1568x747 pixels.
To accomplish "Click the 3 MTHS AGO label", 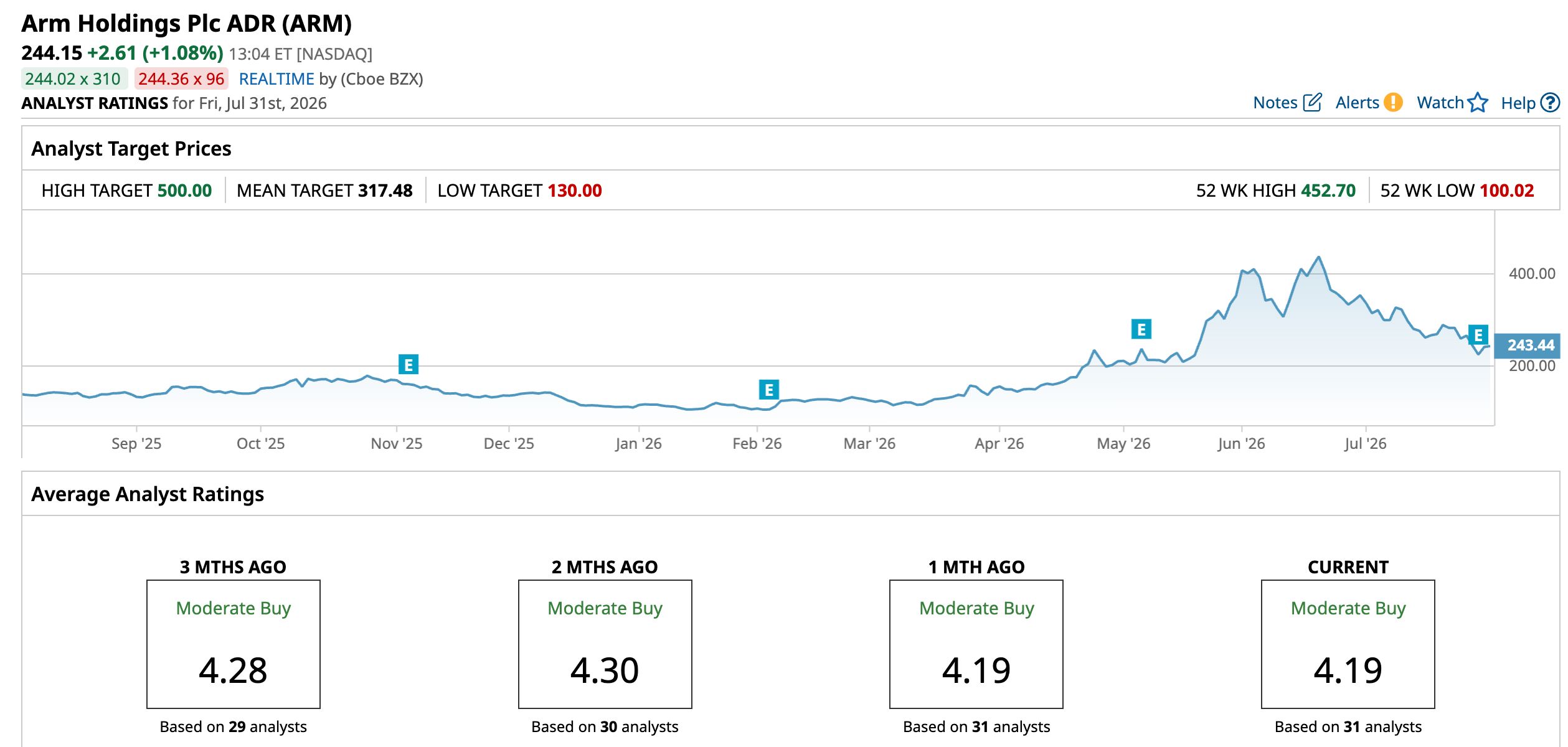I will pos(233,567).
